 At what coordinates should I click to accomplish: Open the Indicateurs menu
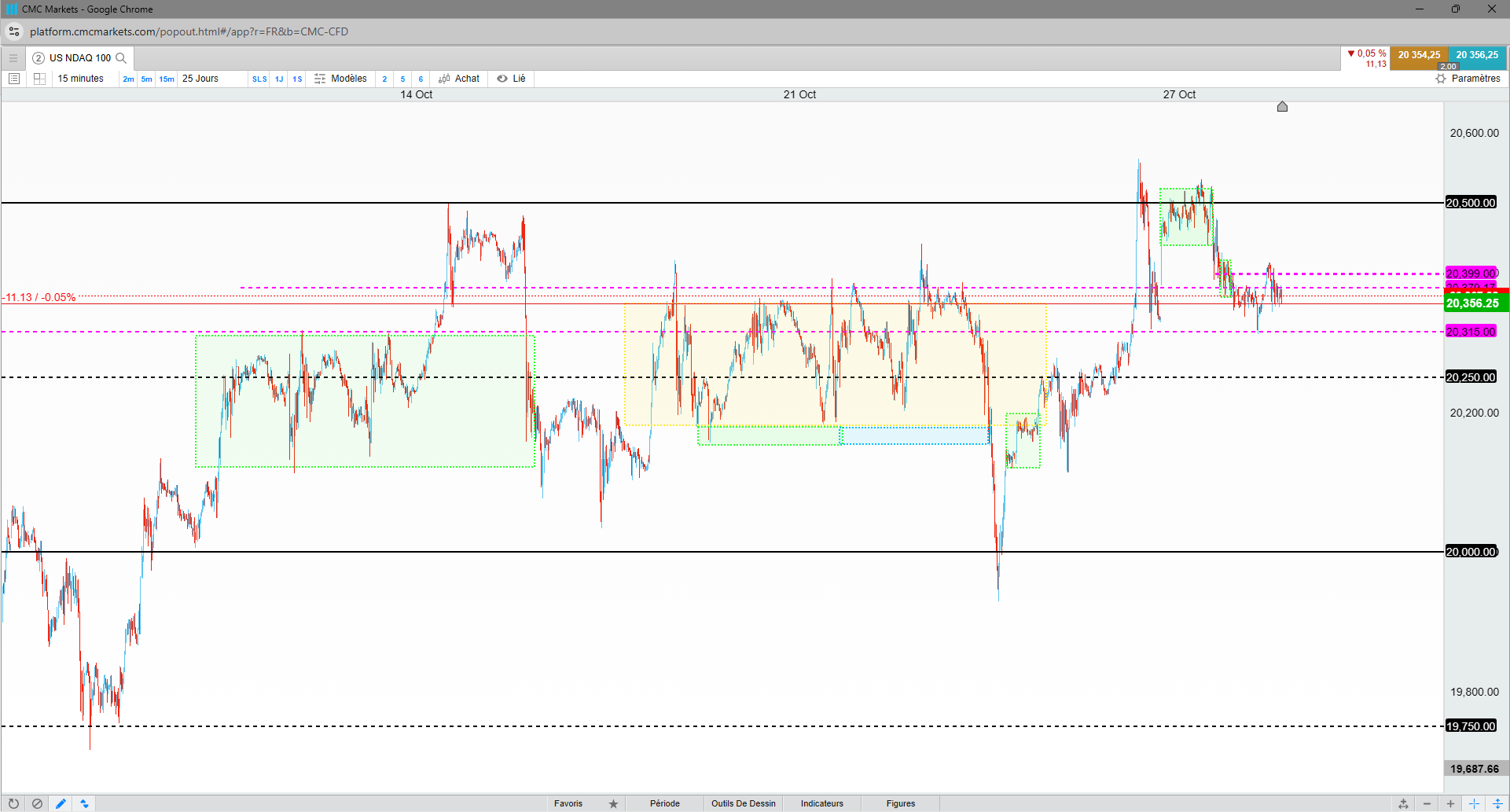[822, 803]
